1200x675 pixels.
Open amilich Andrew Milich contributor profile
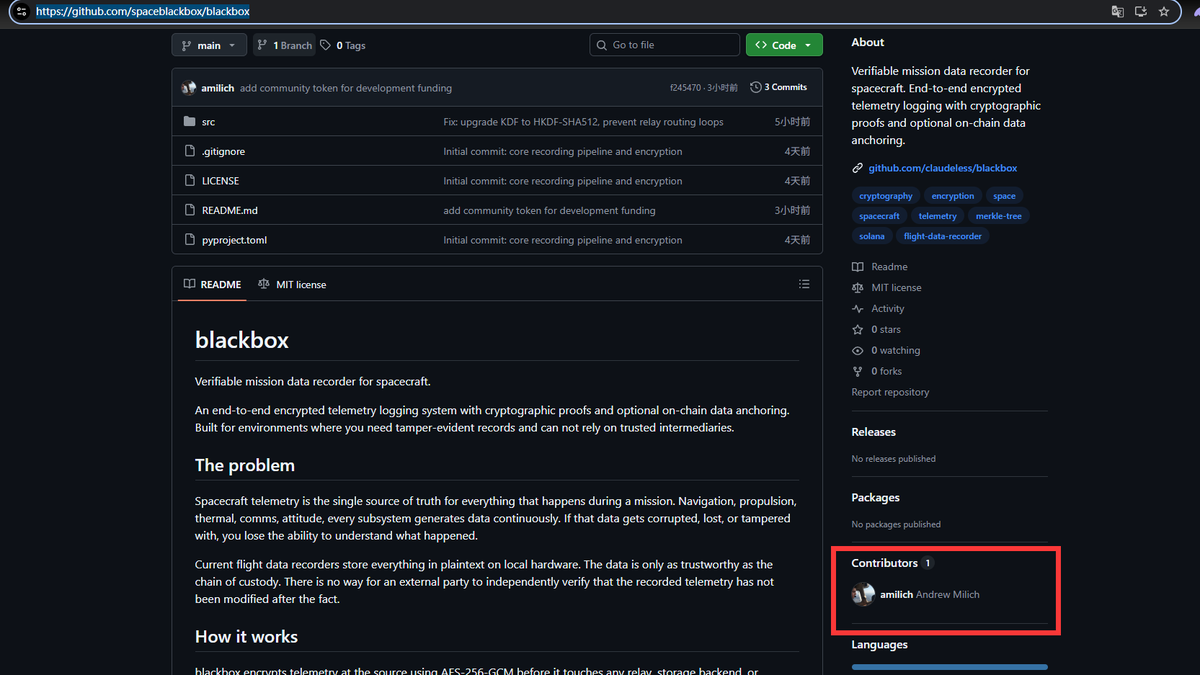point(929,595)
